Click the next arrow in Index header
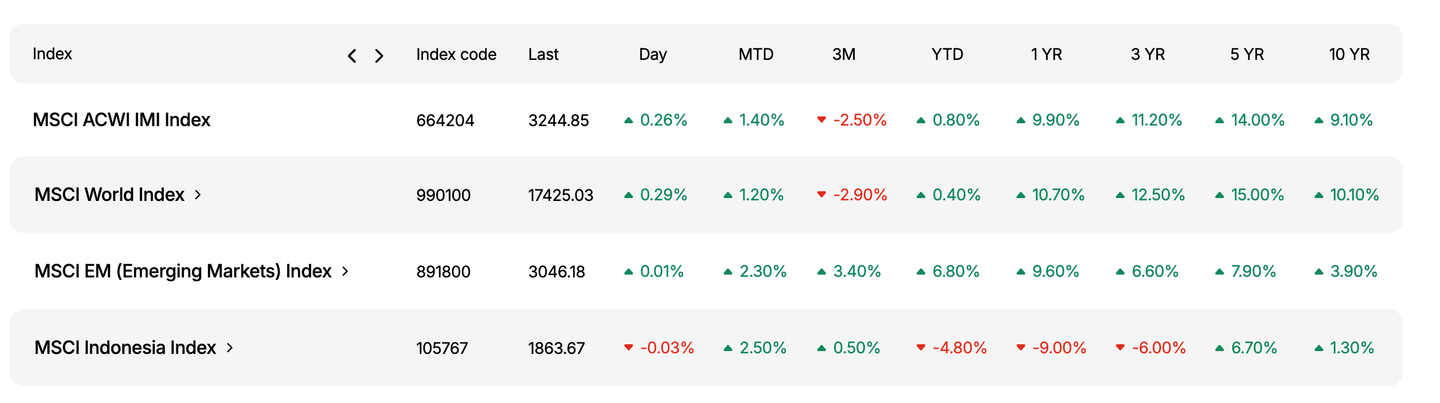Viewport: 1440px width, 403px height. (x=379, y=56)
